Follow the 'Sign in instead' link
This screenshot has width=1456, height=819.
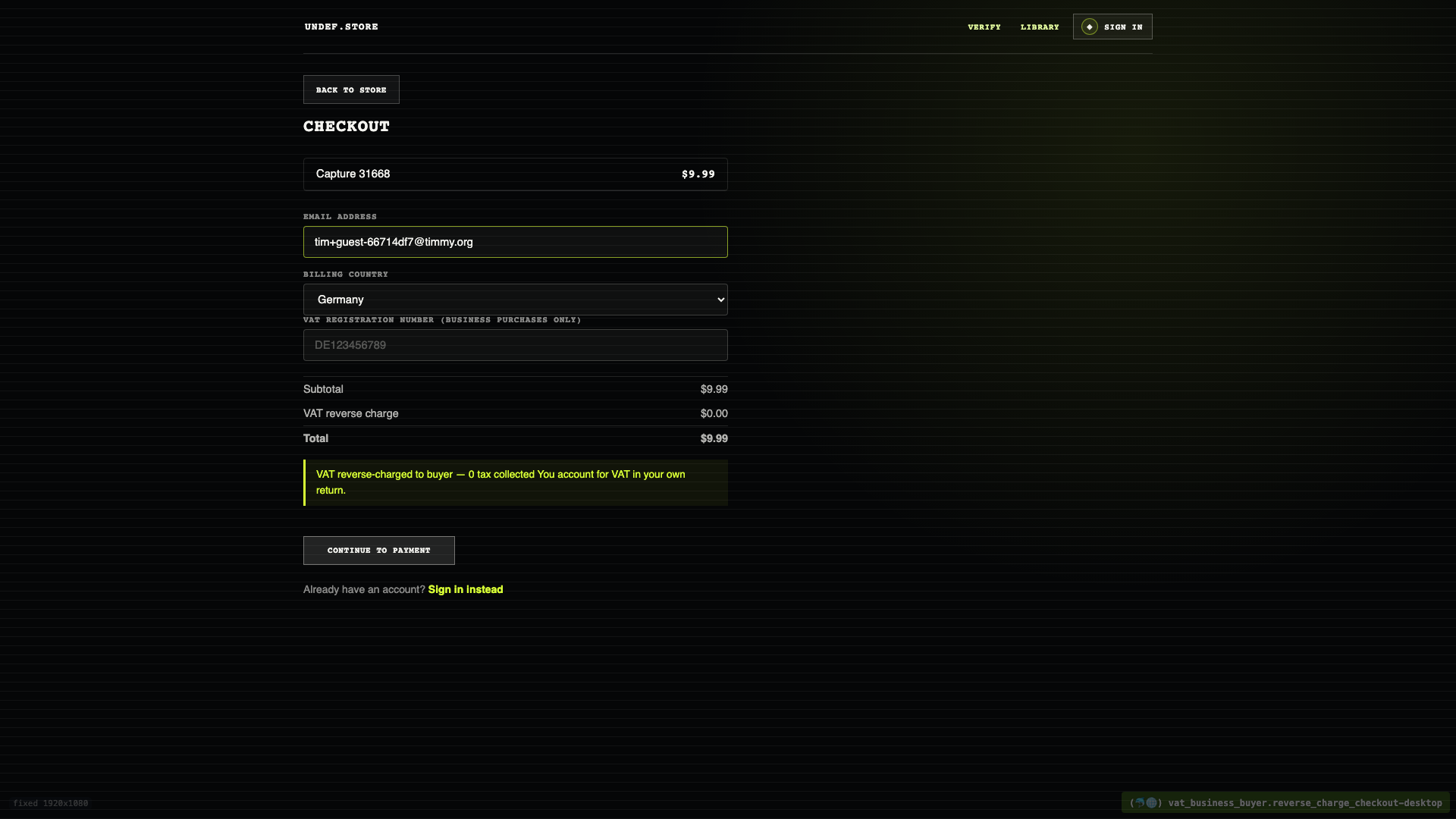[465, 589]
